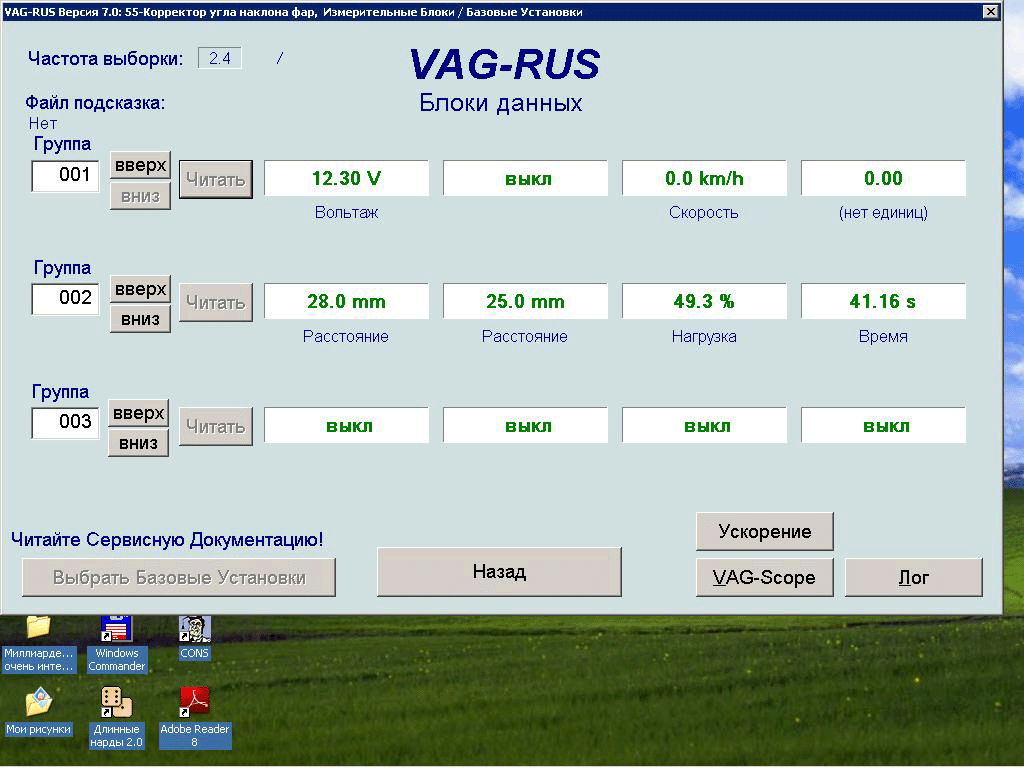Select the 49.3 % load value field

704,302
